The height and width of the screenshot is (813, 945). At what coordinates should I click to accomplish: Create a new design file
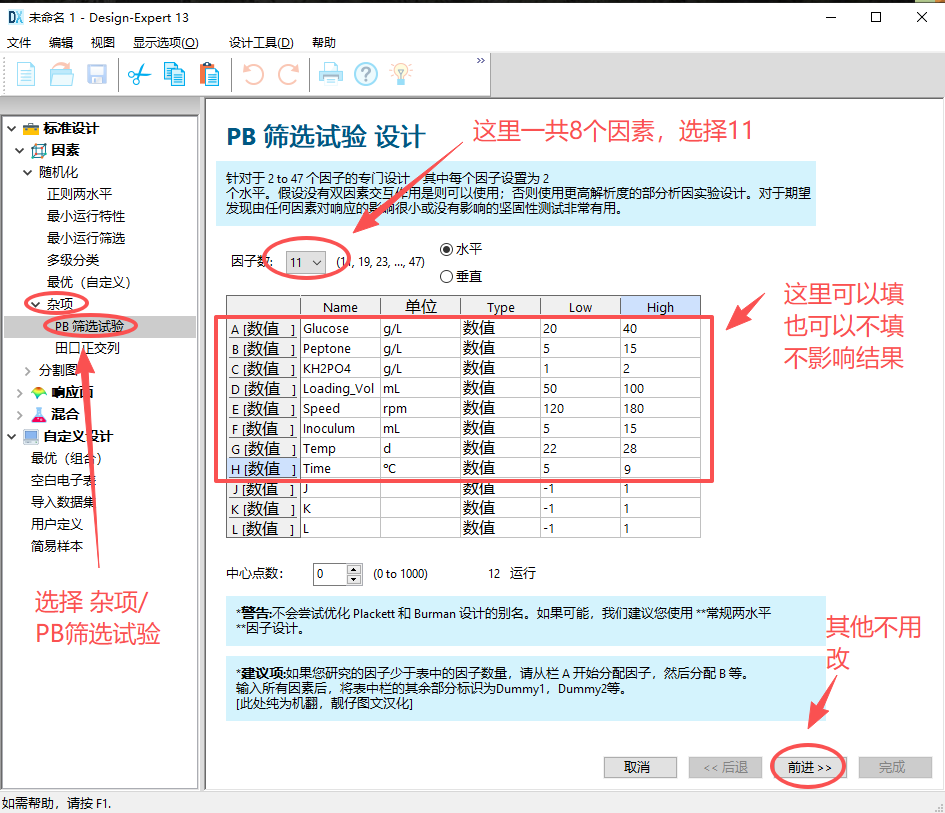point(26,74)
